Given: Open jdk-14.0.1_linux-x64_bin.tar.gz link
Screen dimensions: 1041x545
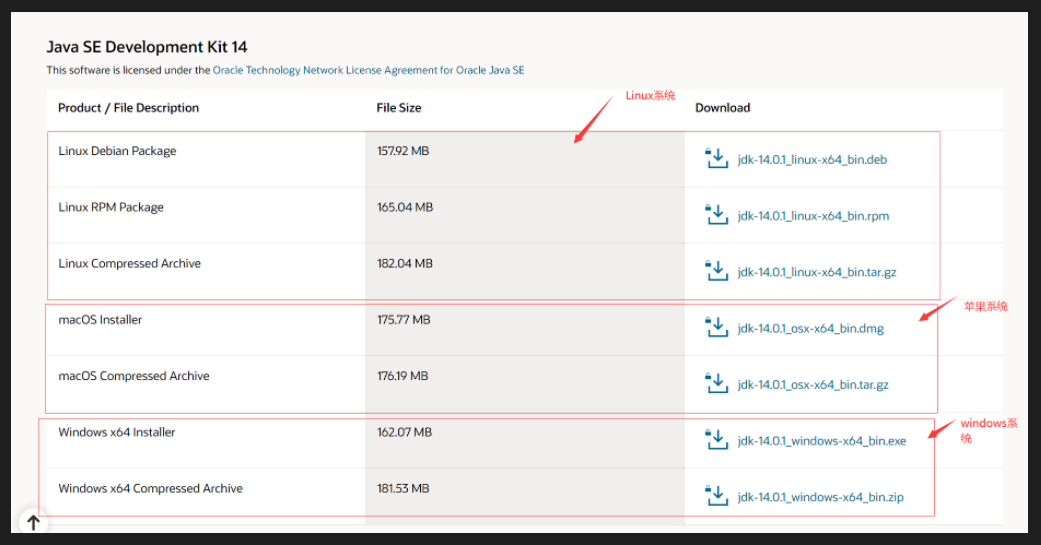Looking at the screenshot, I should tap(817, 273).
